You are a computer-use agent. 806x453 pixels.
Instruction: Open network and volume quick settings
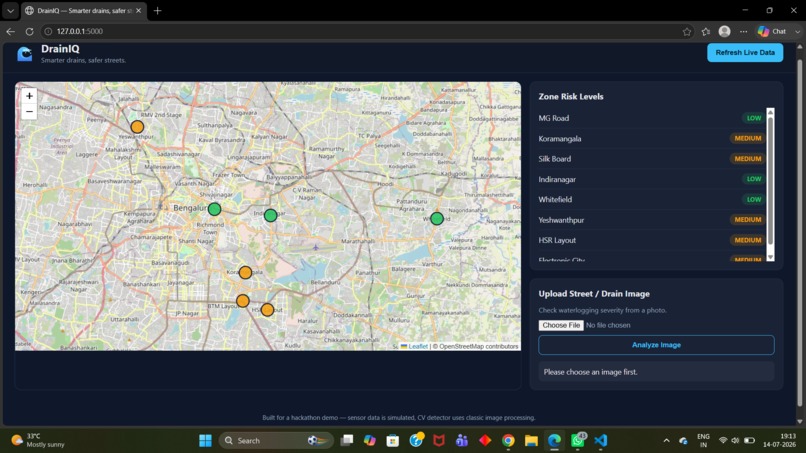point(736,441)
